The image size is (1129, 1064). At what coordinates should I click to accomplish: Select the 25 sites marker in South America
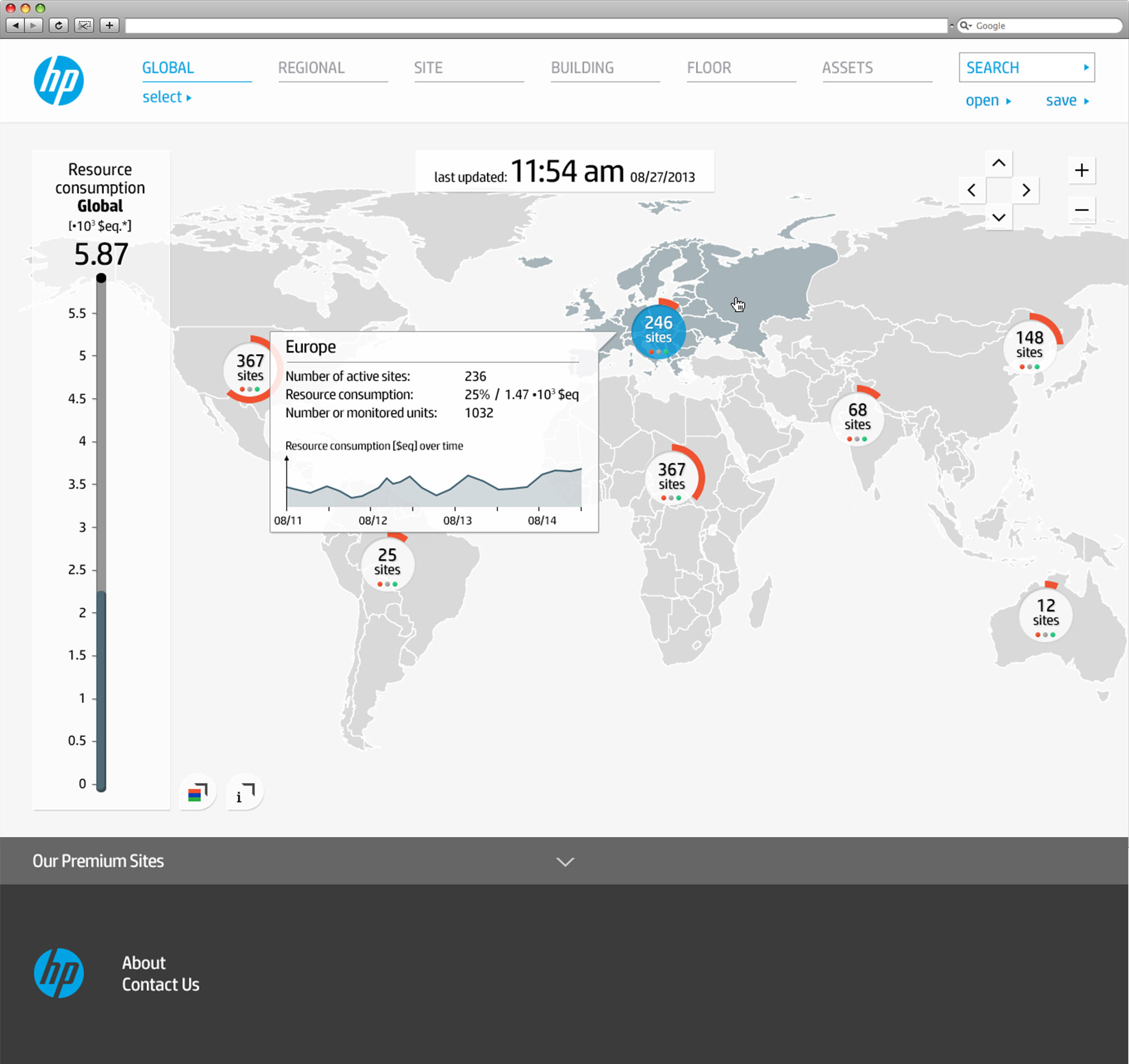point(387,563)
